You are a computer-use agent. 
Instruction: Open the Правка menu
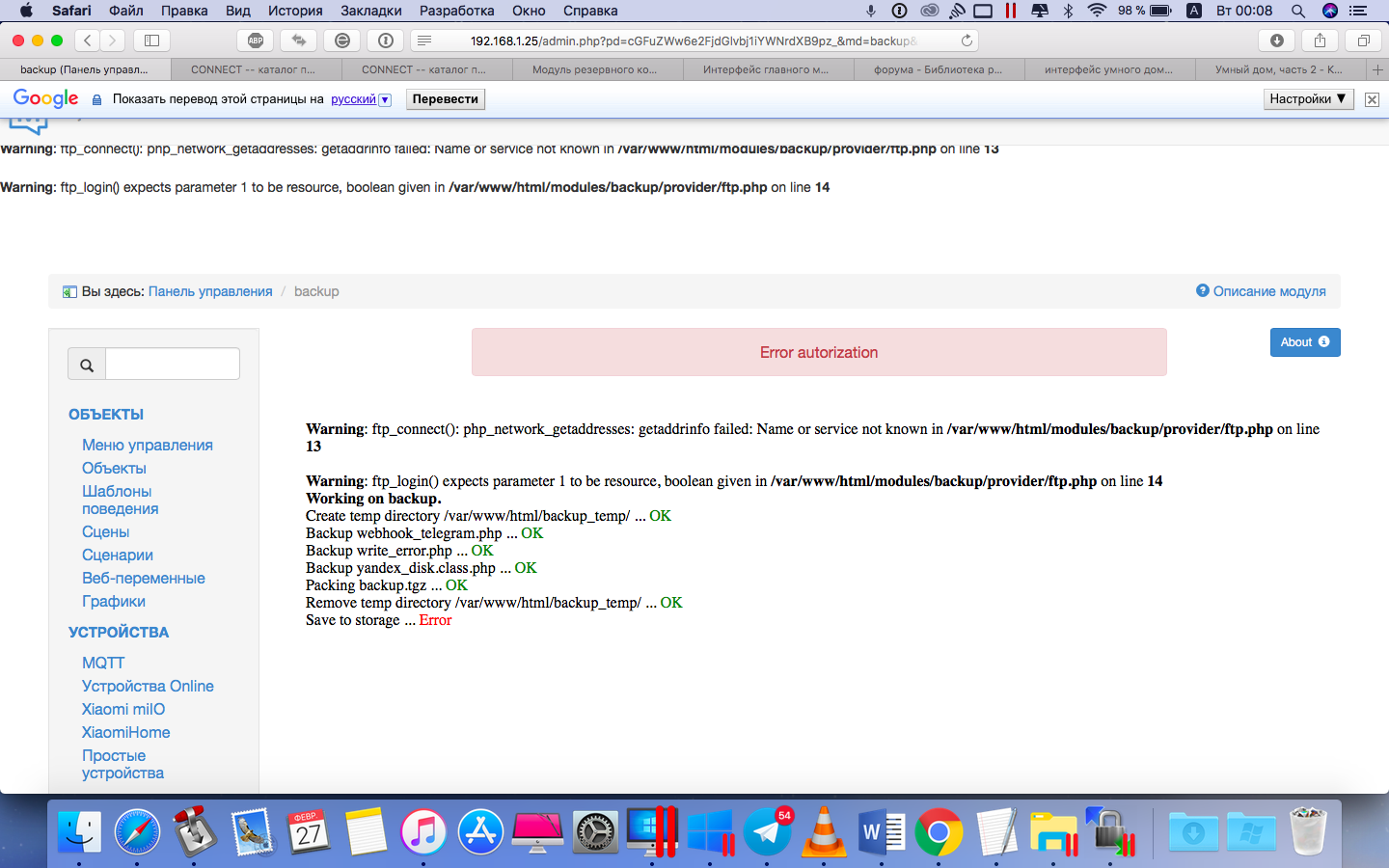[x=184, y=11]
